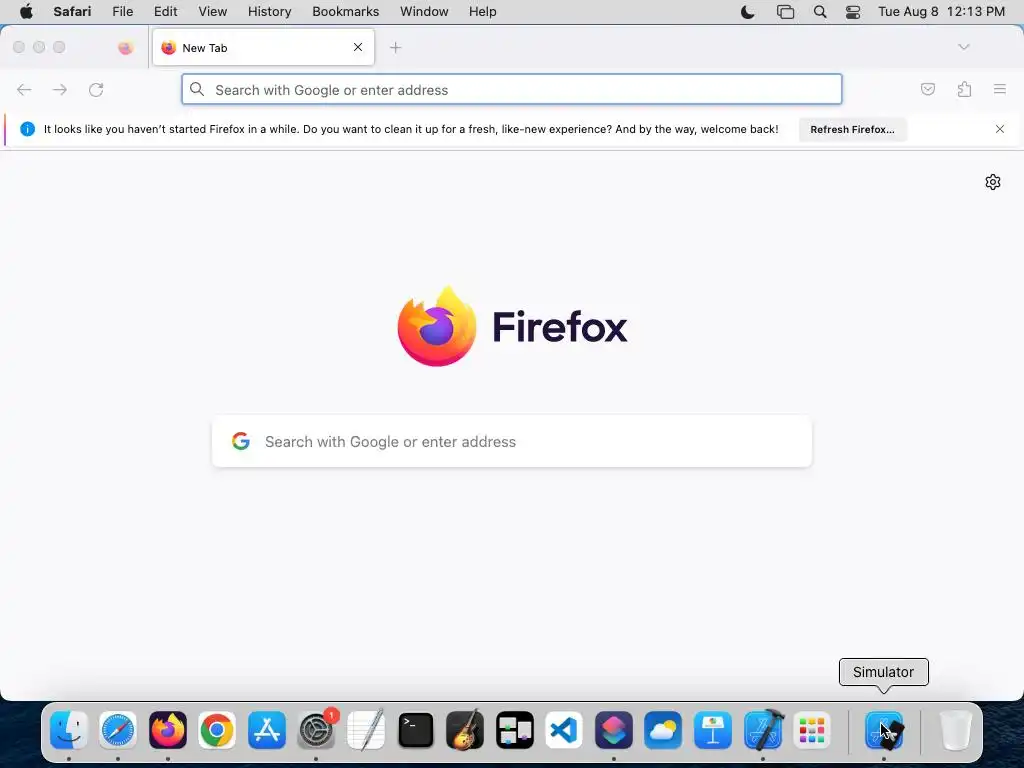Open Launchpad from the Dock
This screenshot has width=1024, height=768.
[x=812, y=729]
